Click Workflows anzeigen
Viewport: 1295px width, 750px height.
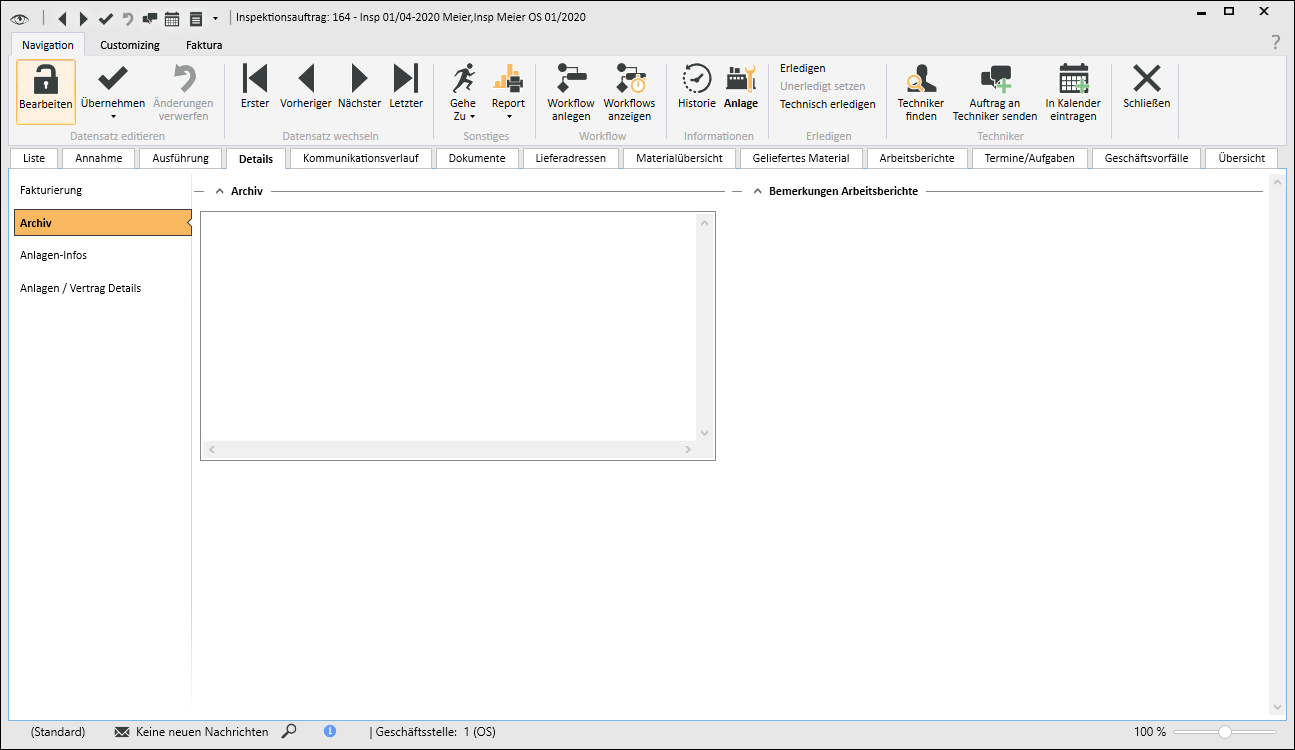click(x=630, y=91)
